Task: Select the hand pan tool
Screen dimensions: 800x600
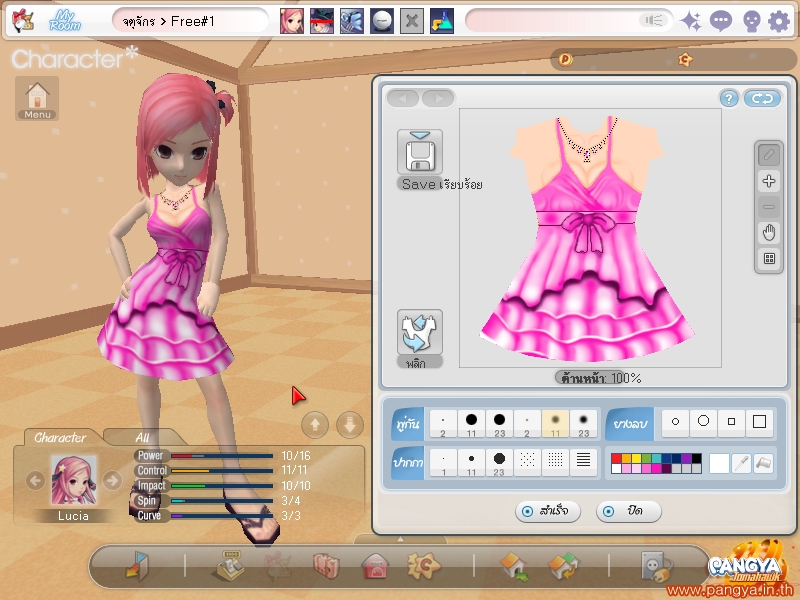Action: (769, 233)
